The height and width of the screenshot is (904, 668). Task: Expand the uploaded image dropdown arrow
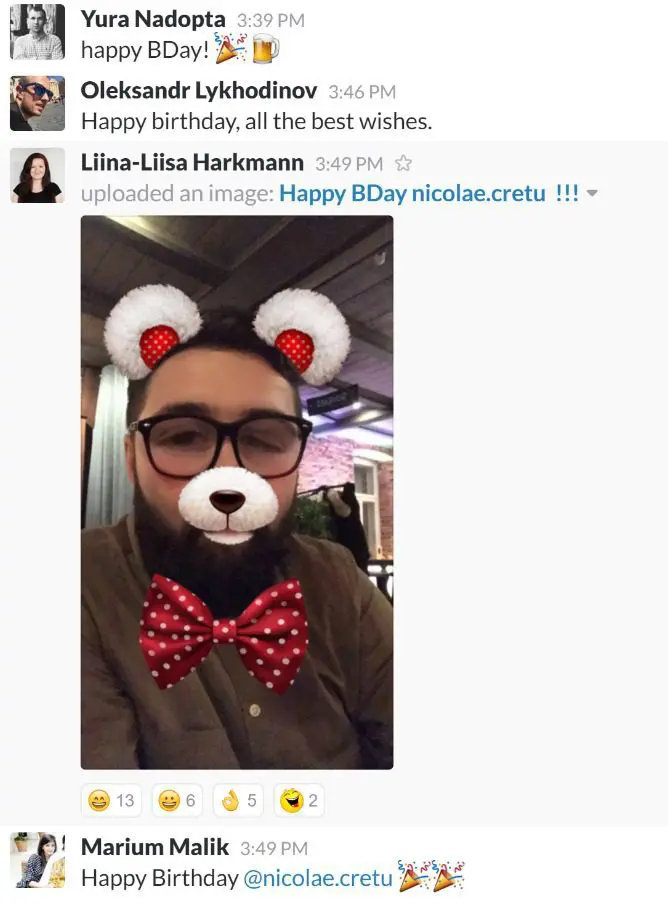coord(591,194)
